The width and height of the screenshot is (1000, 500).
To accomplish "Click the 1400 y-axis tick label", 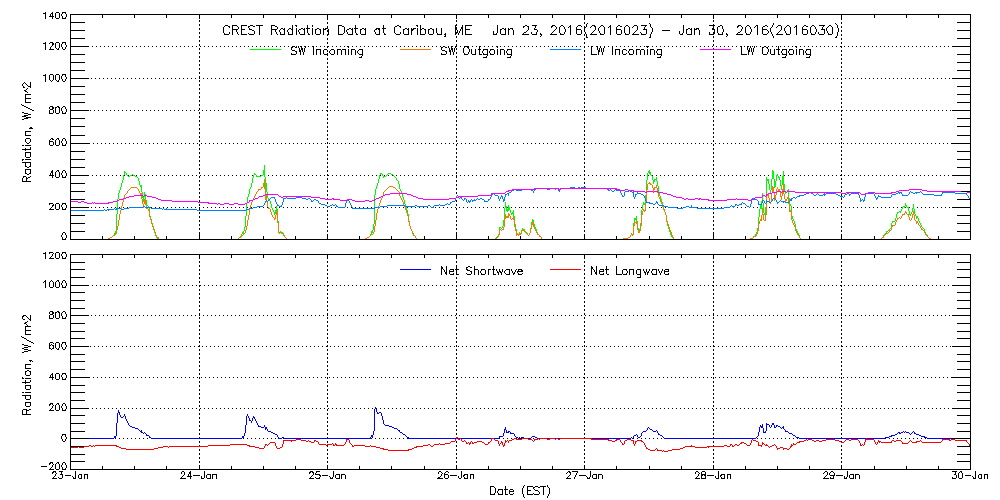I will pos(52,18).
